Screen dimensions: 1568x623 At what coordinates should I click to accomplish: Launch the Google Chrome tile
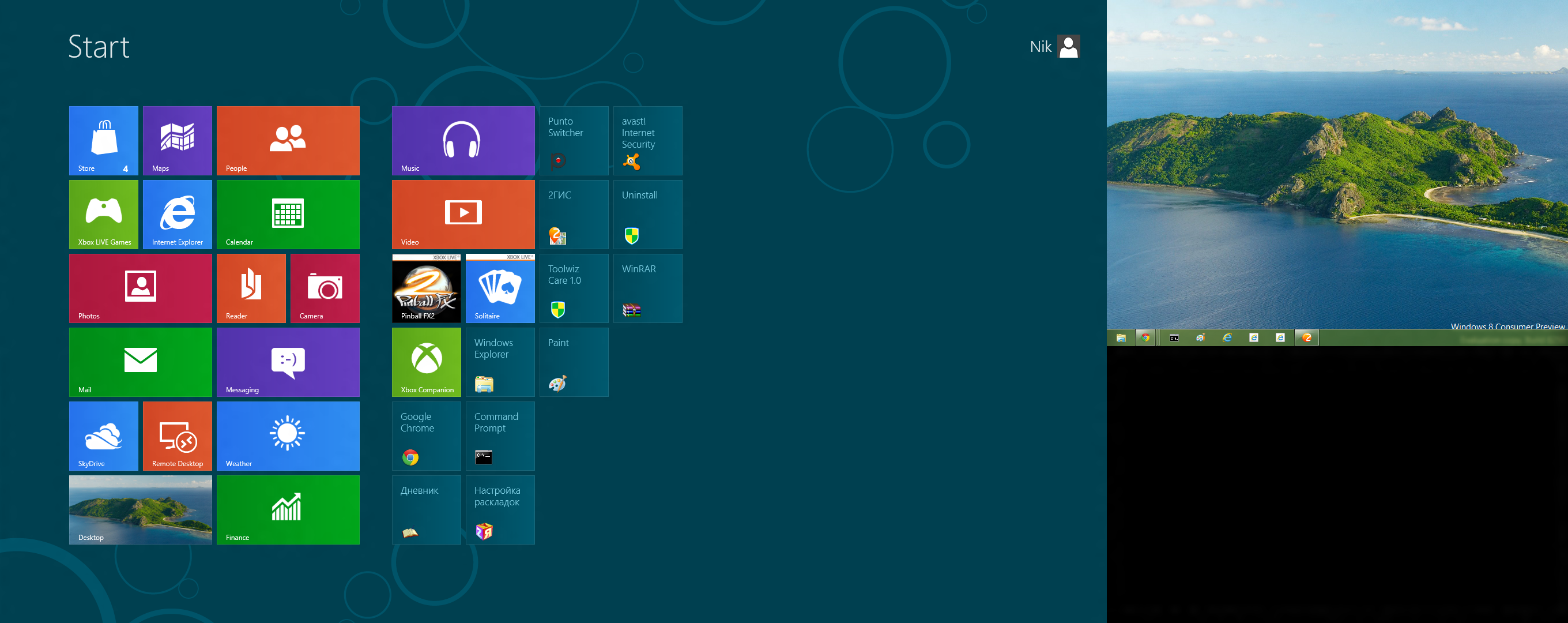click(426, 436)
